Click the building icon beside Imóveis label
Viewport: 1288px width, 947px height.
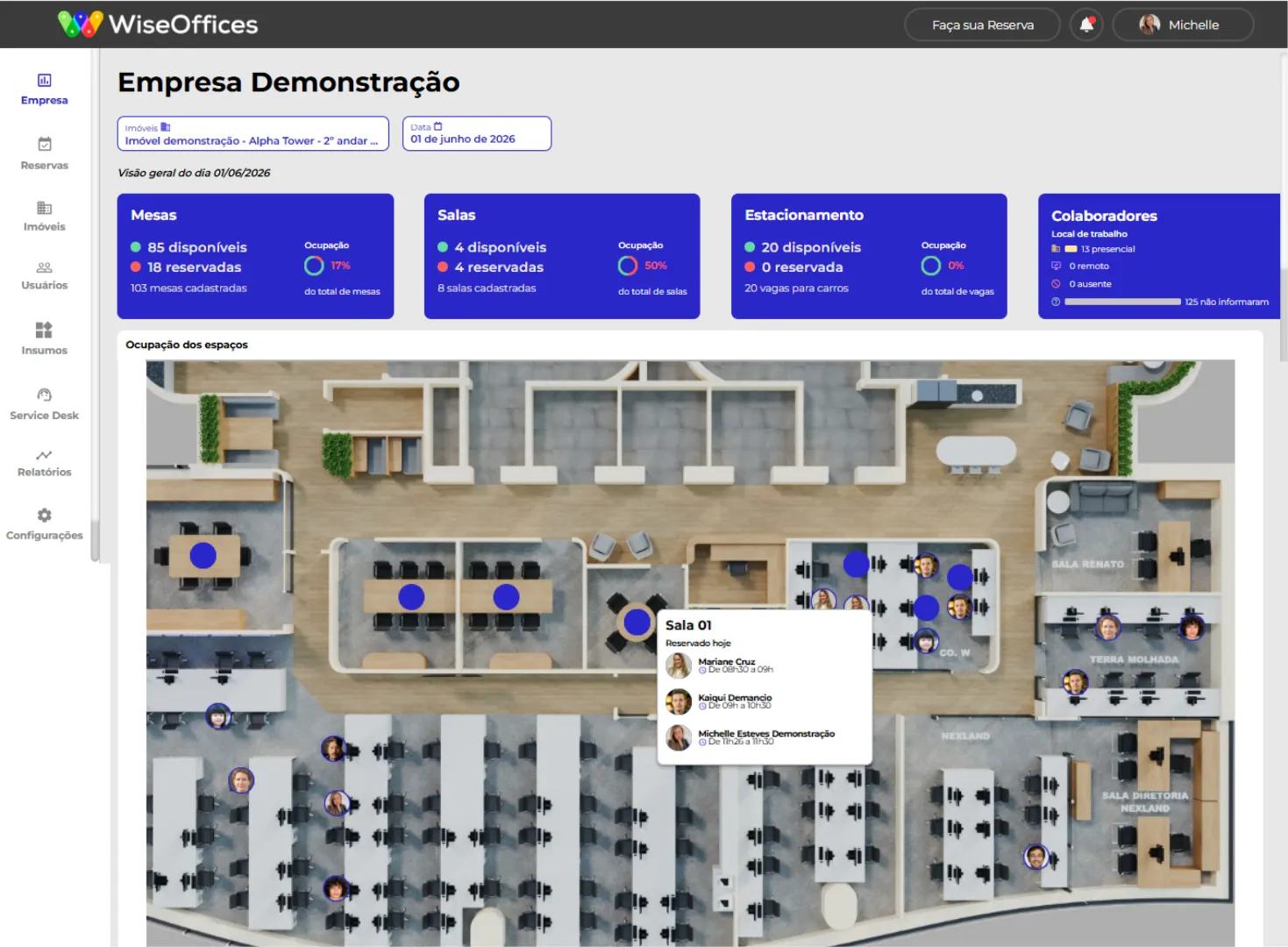pos(166,128)
